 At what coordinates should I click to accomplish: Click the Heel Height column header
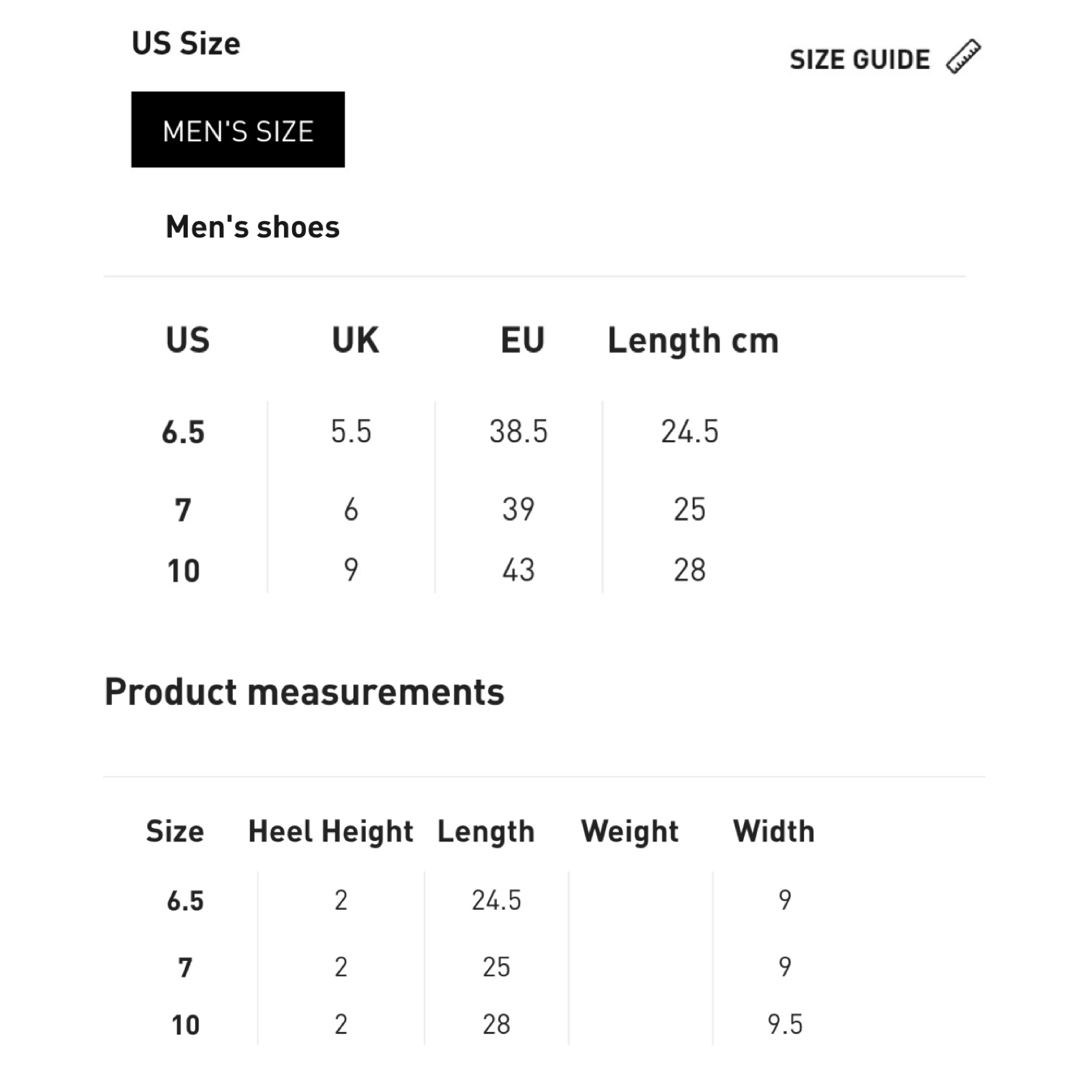(330, 831)
